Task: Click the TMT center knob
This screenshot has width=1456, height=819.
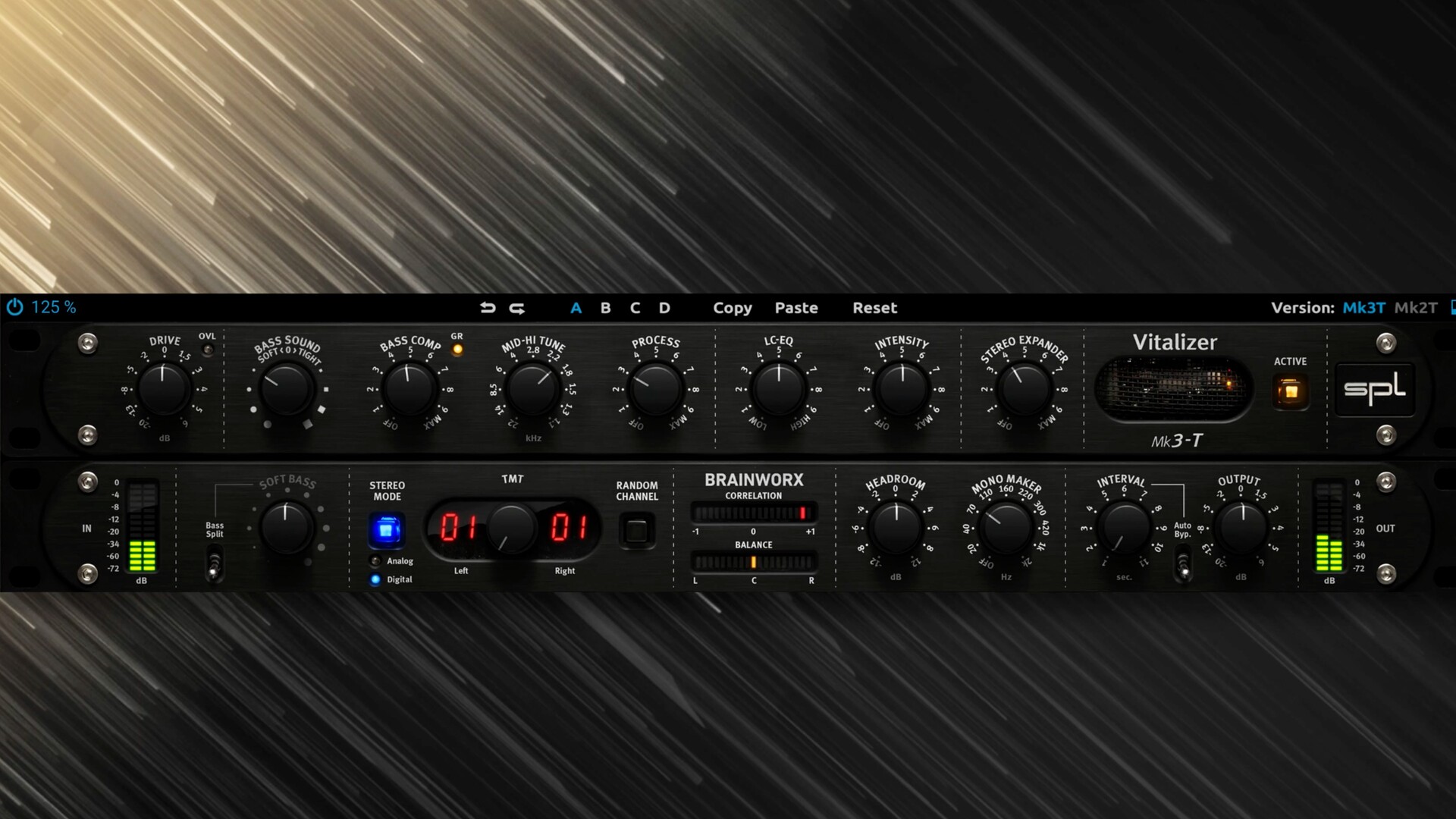Action: (512, 528)
